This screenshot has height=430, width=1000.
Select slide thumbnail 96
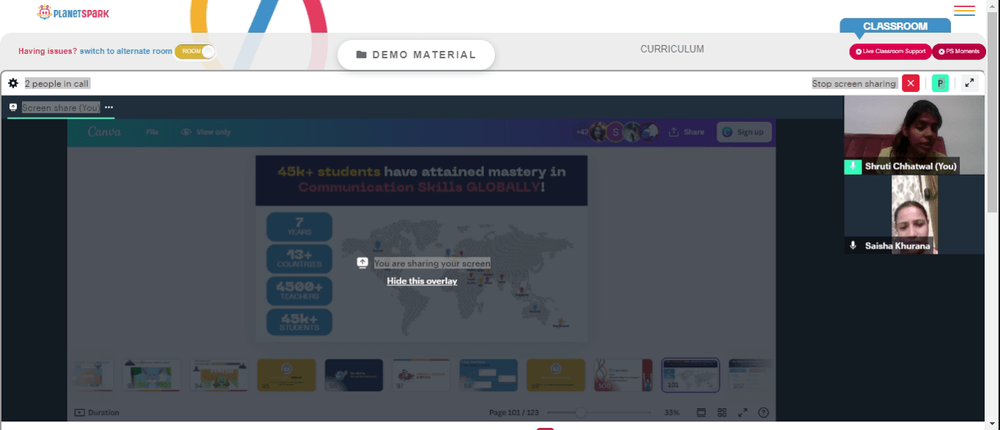(354, 375)
